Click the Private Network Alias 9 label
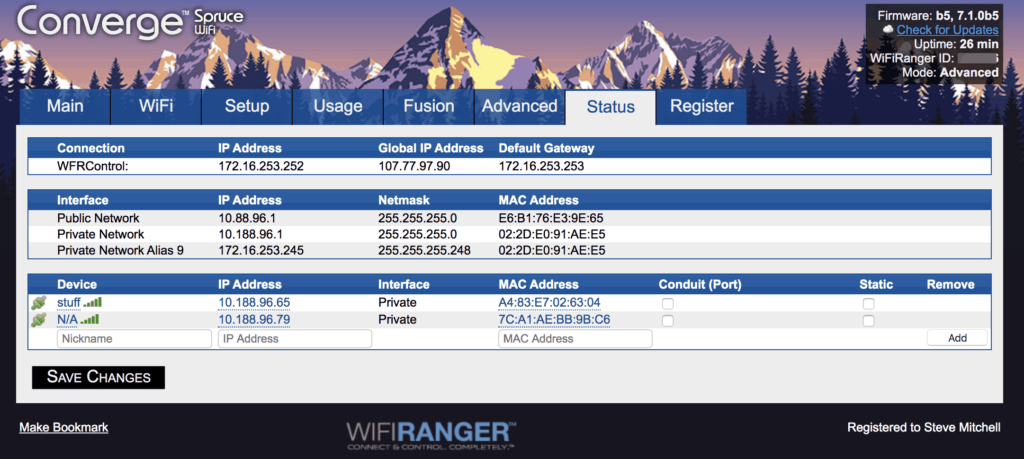The width and height of the screenshot is (1024, 459). click(120, 250)
